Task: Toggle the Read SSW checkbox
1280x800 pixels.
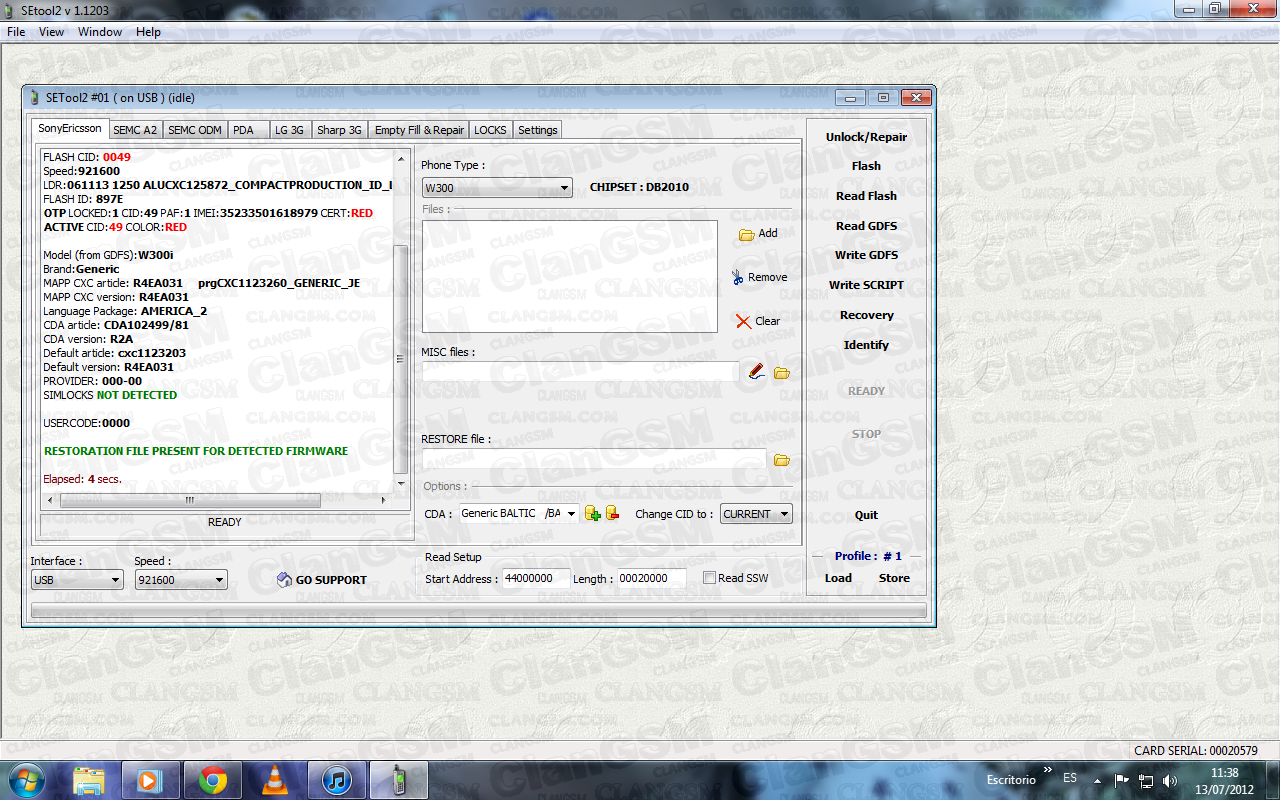Action: [709, 578]
